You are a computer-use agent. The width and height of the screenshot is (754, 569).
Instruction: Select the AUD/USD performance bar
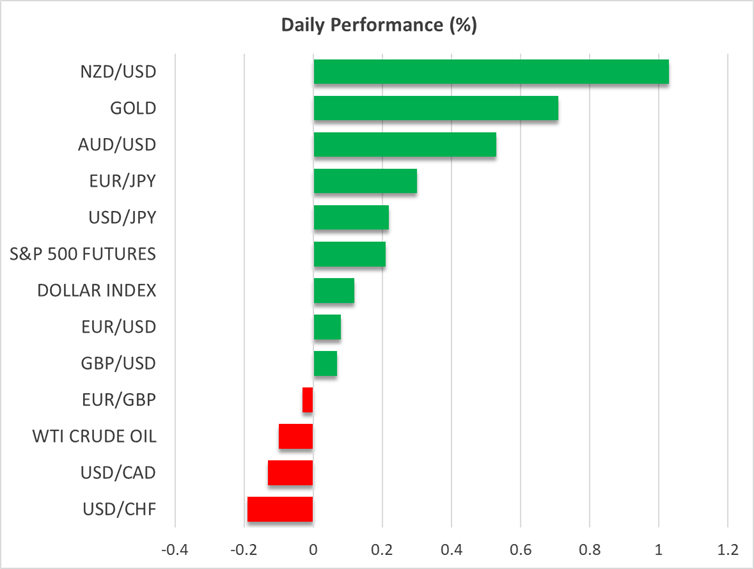[404, 145]
